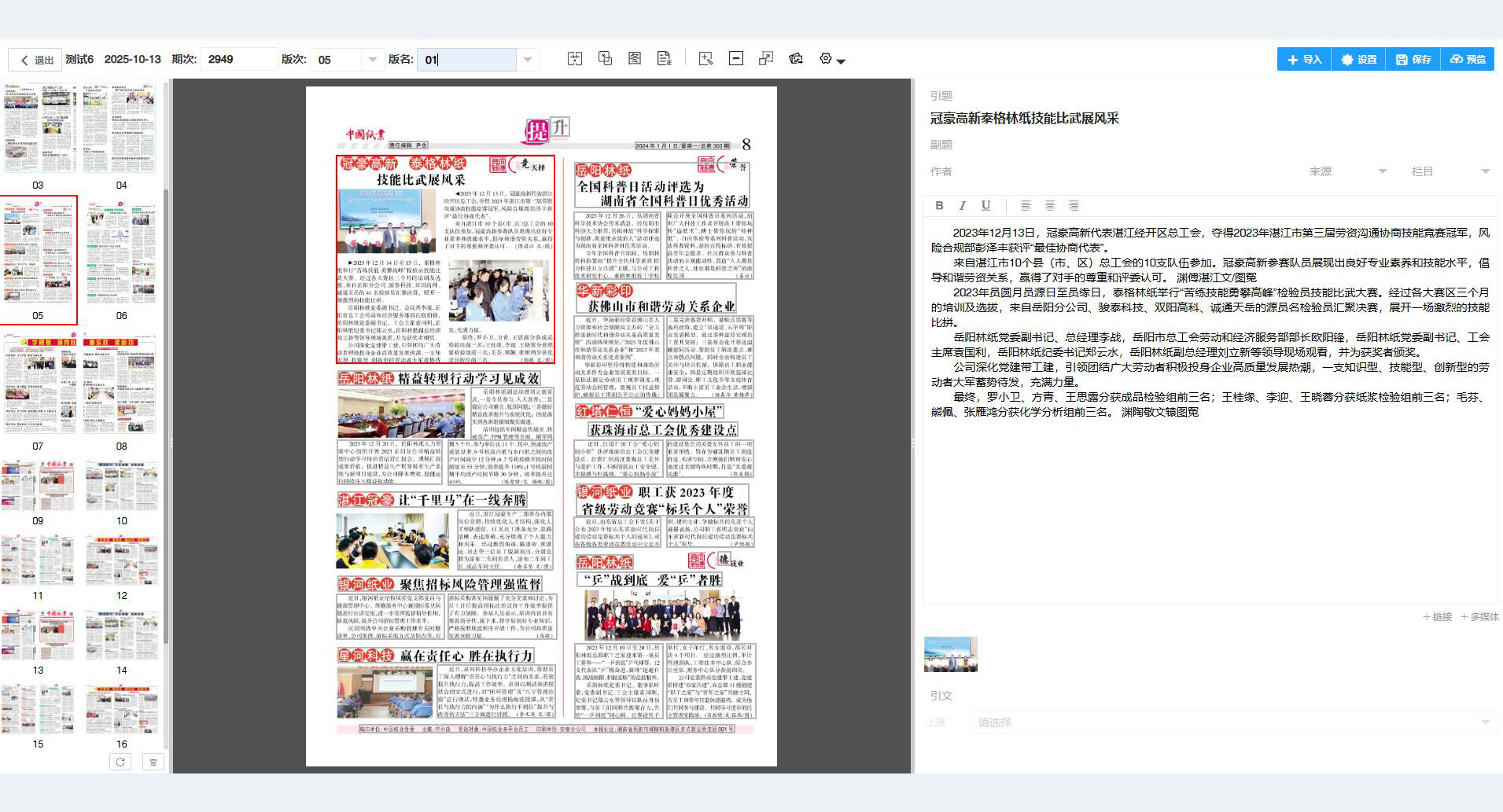Select the add region draw tool
This screenshot has height=812, width=1503.
tap(705, 59)
